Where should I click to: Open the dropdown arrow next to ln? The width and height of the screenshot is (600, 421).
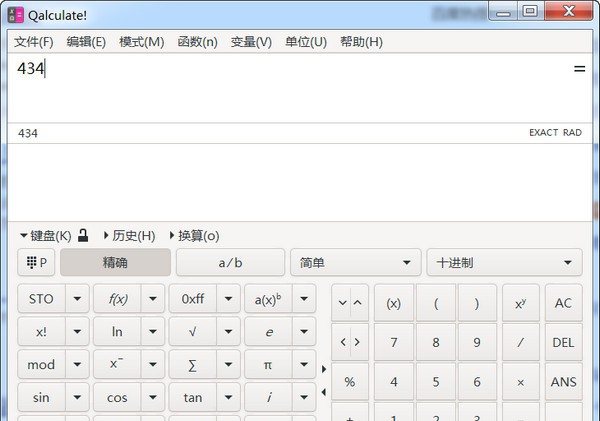point(153,331)
